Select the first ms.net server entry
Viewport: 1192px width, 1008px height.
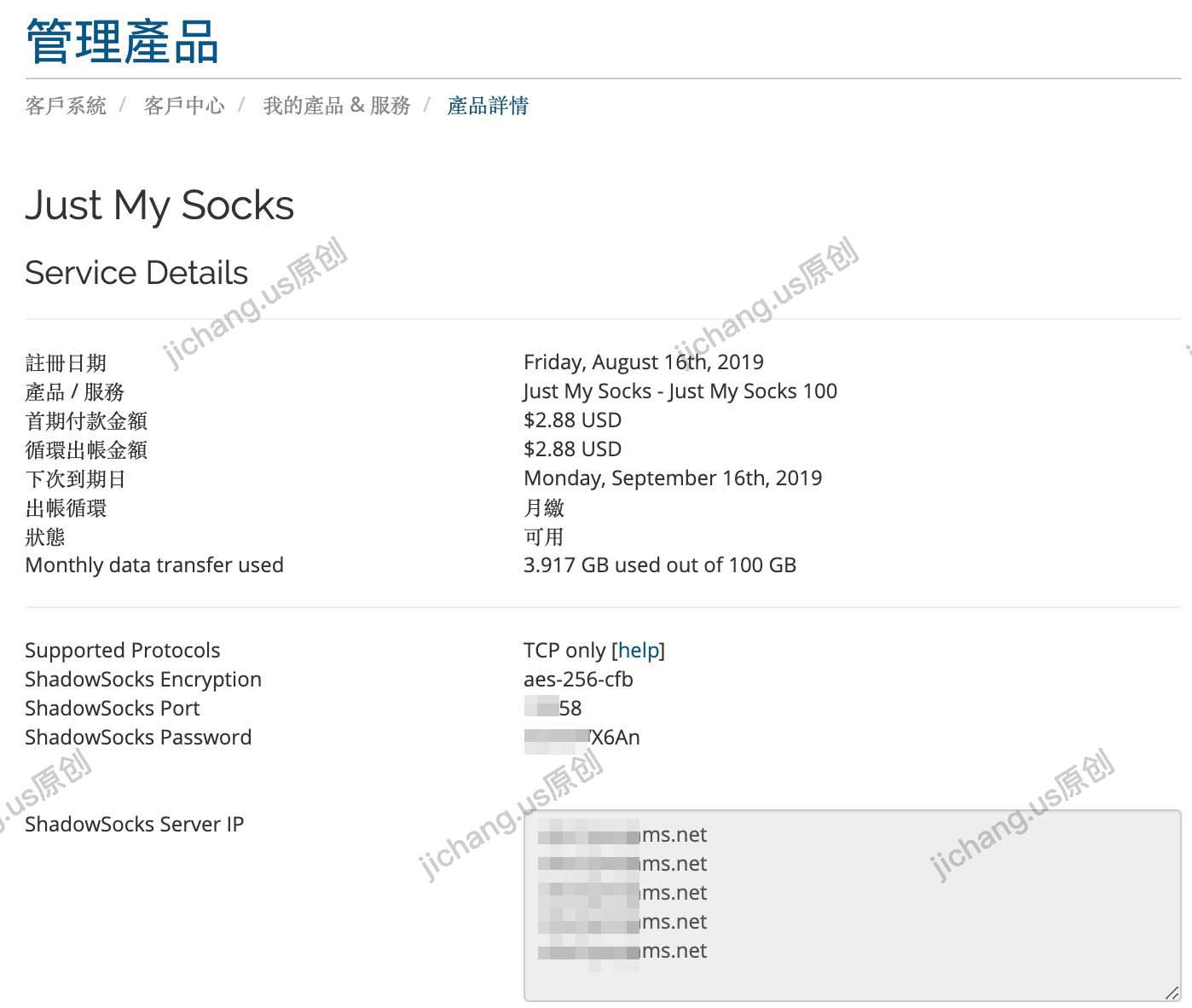(x=622, y=835)
